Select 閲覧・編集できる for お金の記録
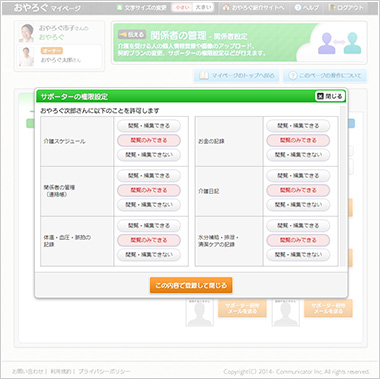Viewport: 380px width, 379px height. click(x=298, y=126)
